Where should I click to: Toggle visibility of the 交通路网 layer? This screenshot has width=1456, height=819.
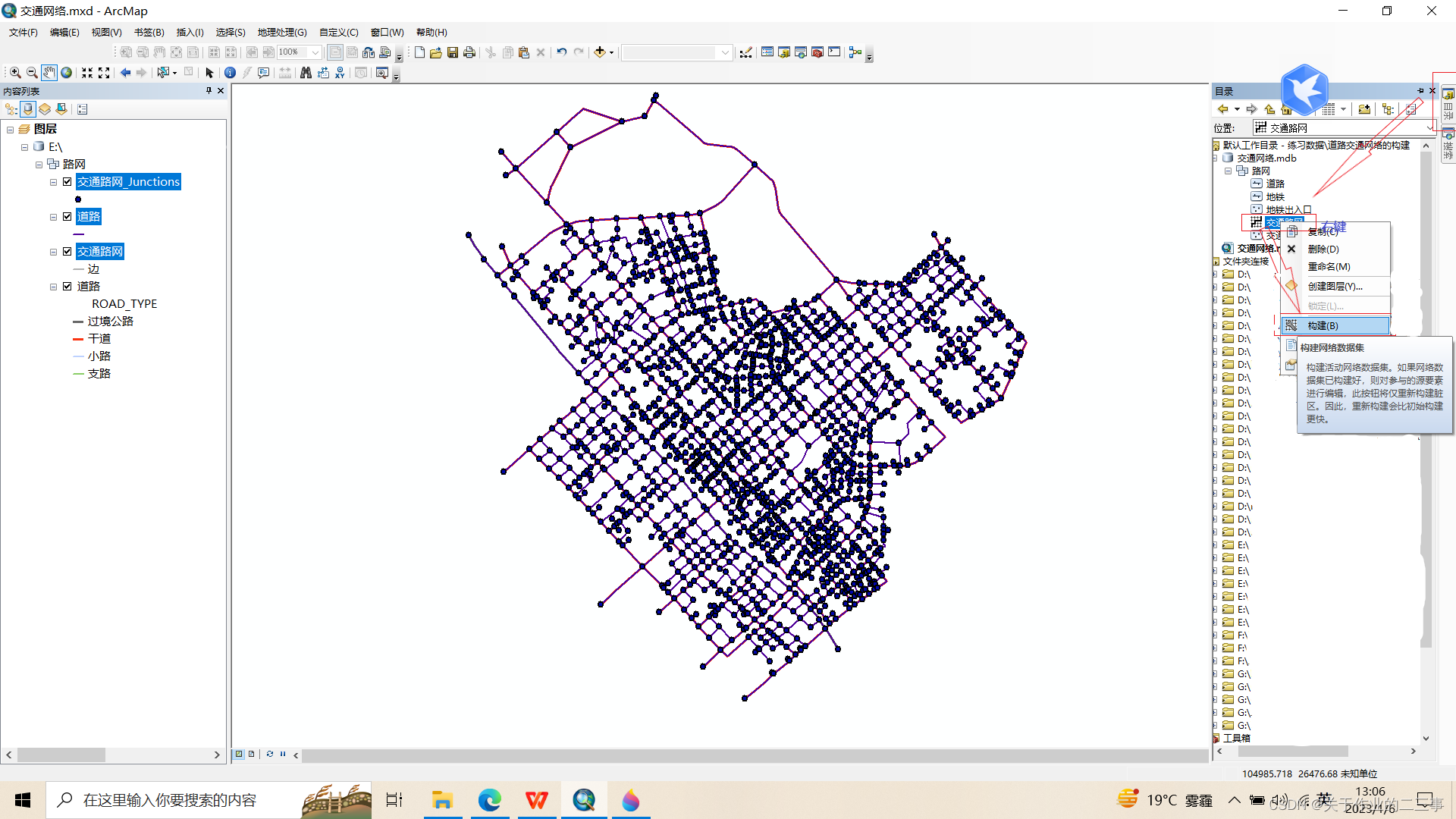coord(67,252)
